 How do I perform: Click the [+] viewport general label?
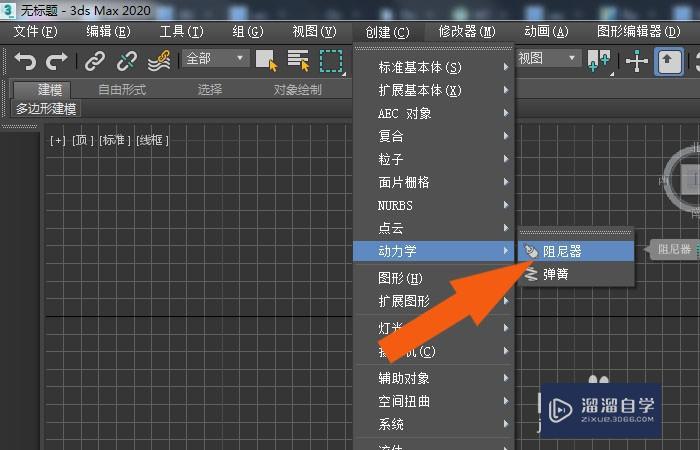click(58, 141)
